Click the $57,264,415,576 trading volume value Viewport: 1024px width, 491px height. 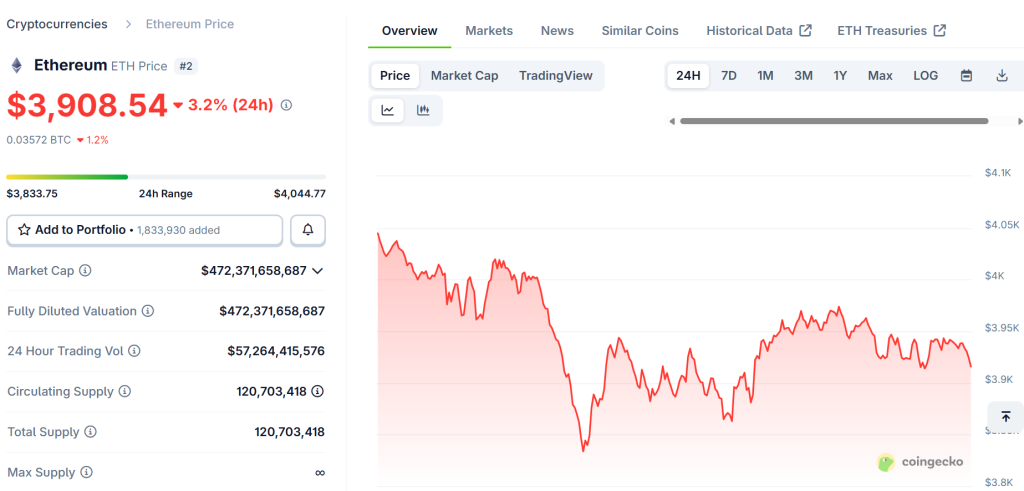pyautogui.click(x=276, y=351)
